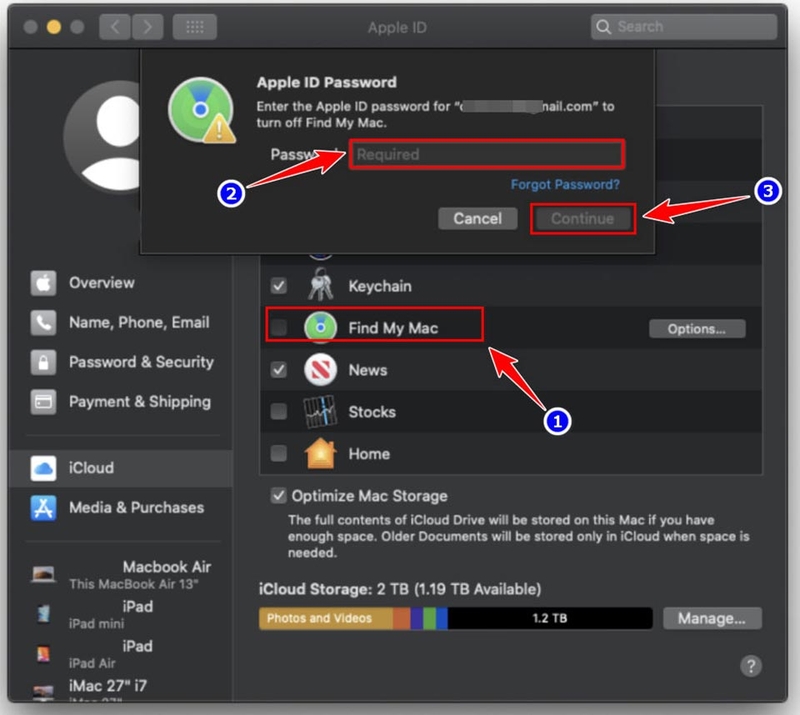Viewport: 800px width, 715px height.
Task: Click the Photos and Videos storage segment
Action: point(326,618)
